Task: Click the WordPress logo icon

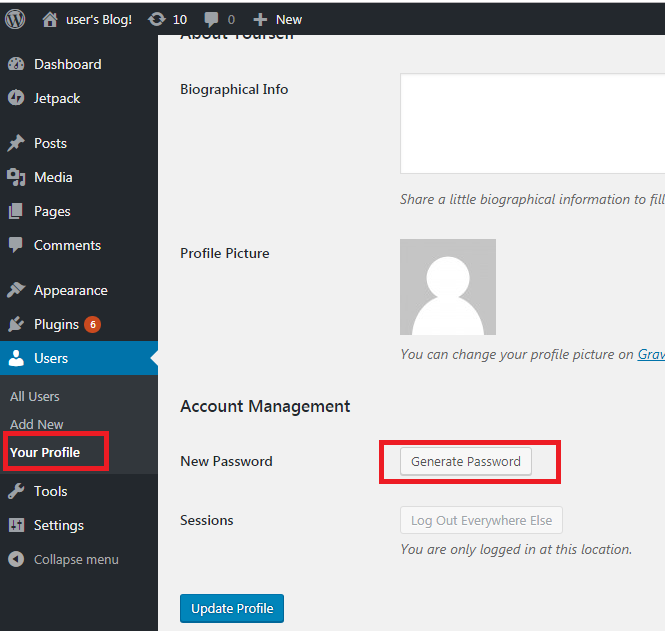Action: click(x=15, y=20)
